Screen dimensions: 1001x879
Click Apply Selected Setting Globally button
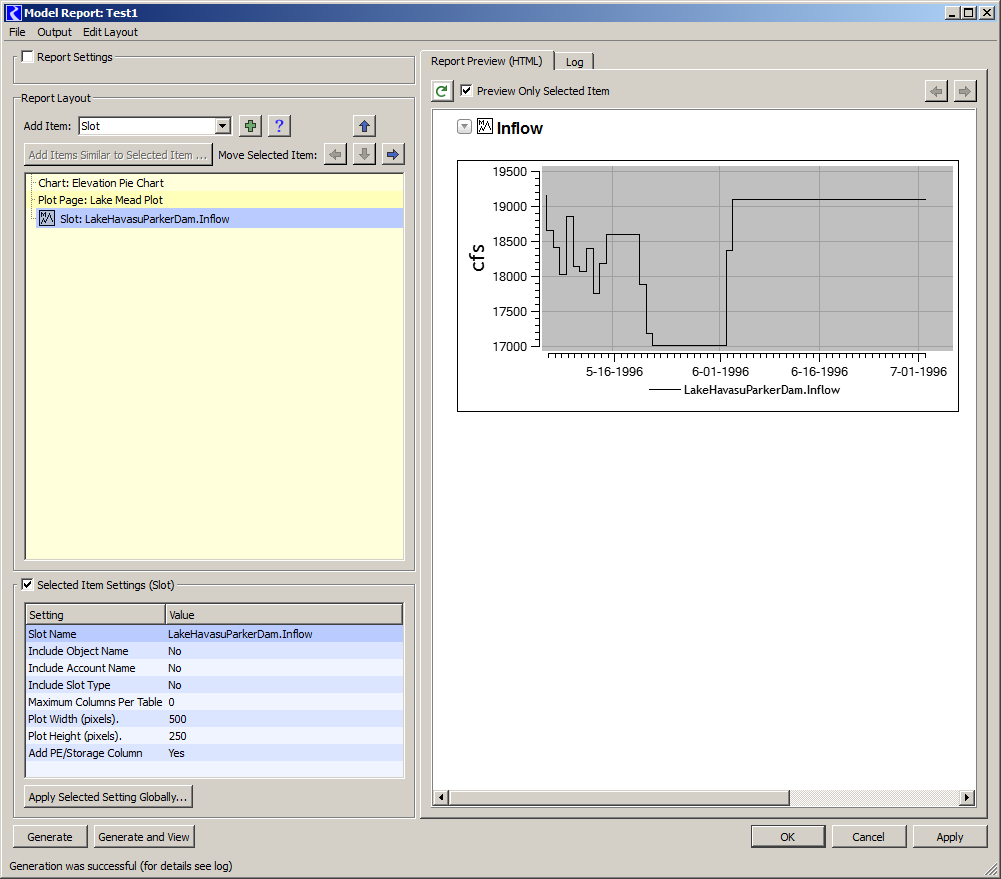(x=108, y=797)
